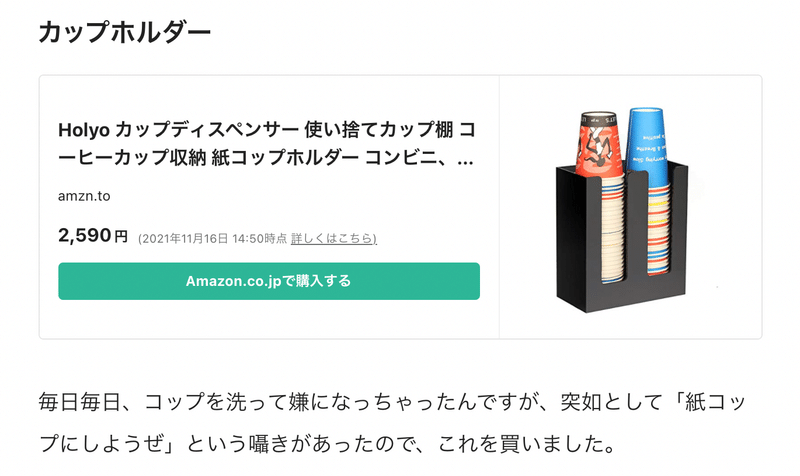Click the 円 currency symbol beside the price
Viewport: 800px width, 476px height.
click(x=121, y=237)
